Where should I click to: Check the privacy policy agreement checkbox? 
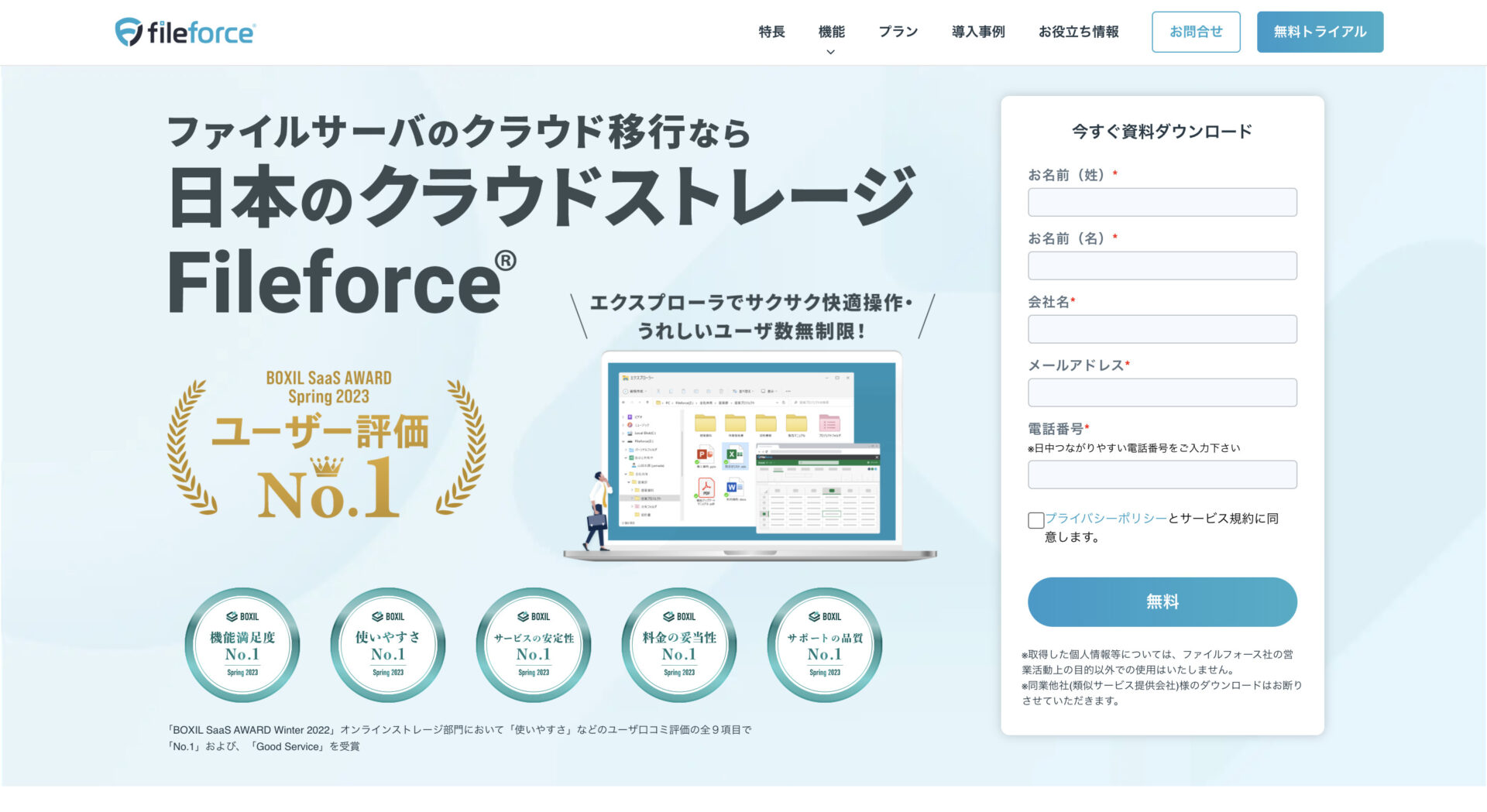click(x=1035, y=520)
